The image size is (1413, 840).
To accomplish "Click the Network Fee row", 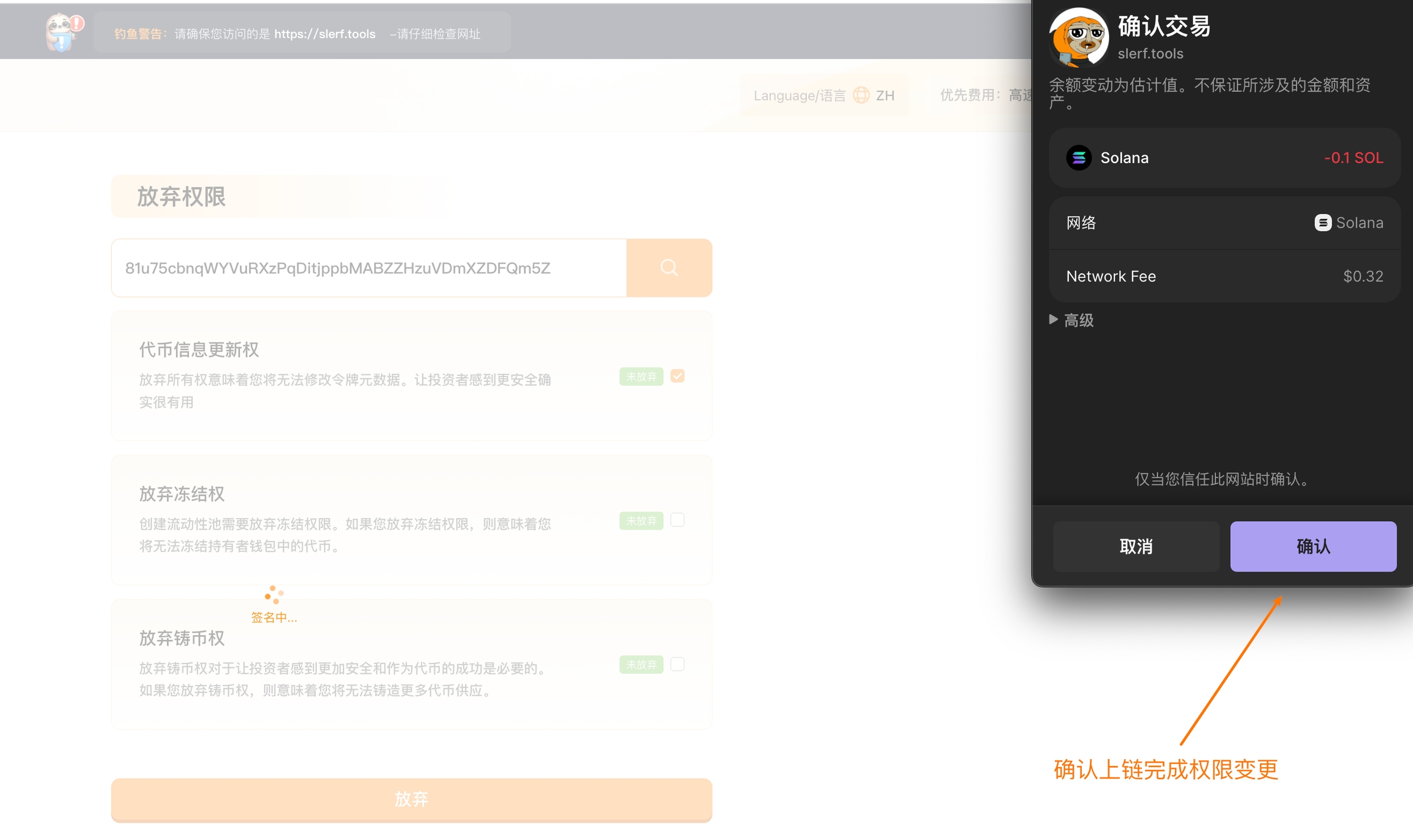I will [x=1224, y=277].
